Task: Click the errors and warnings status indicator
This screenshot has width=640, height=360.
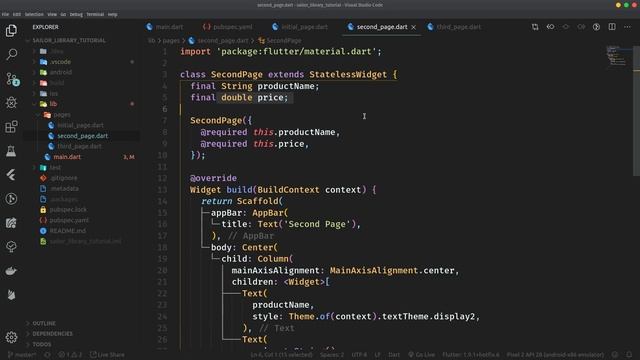Action: coord(69,355)
